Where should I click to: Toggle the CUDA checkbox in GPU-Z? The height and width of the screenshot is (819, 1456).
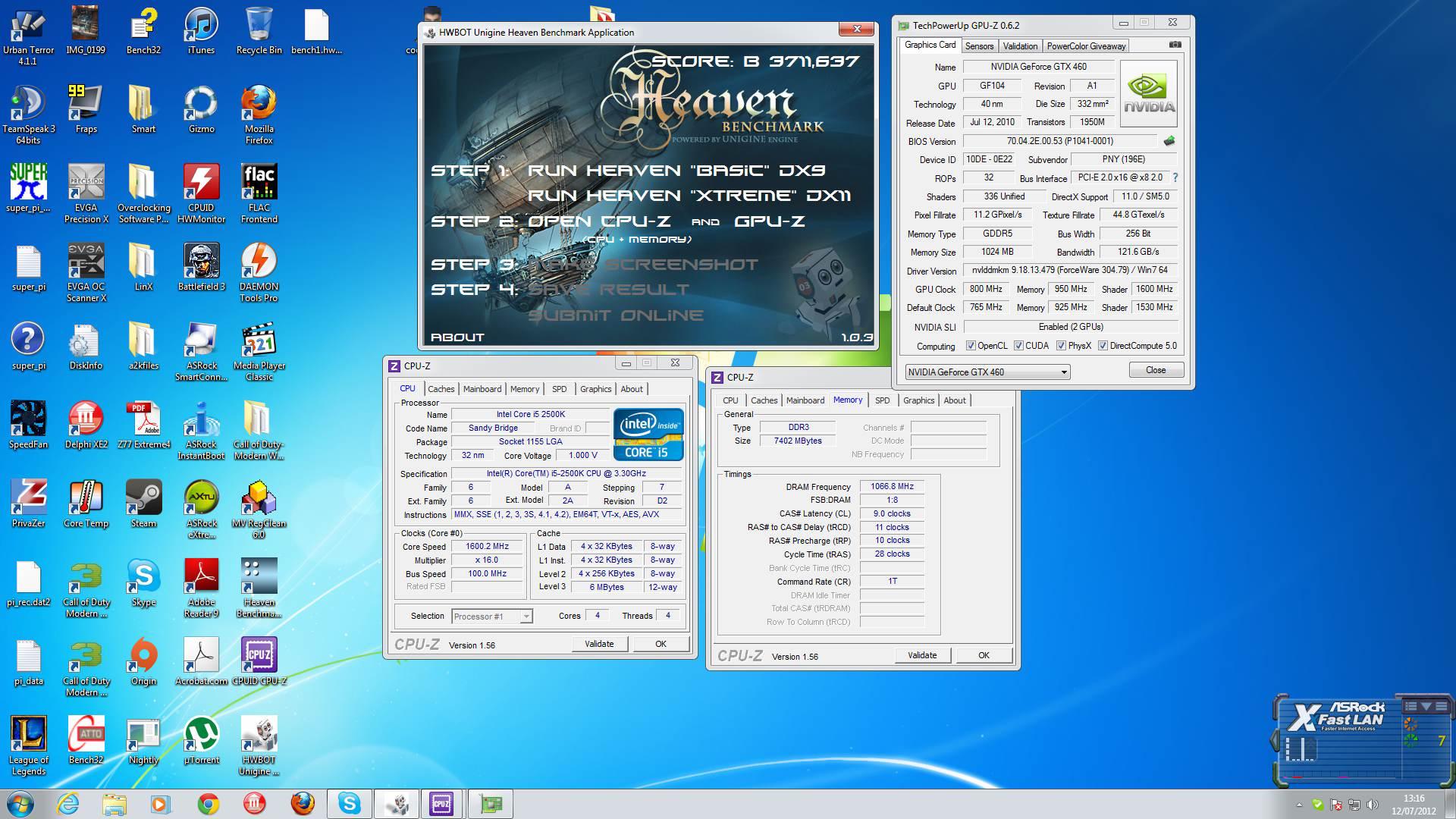pyautogui.click(x=1018, y=346)
